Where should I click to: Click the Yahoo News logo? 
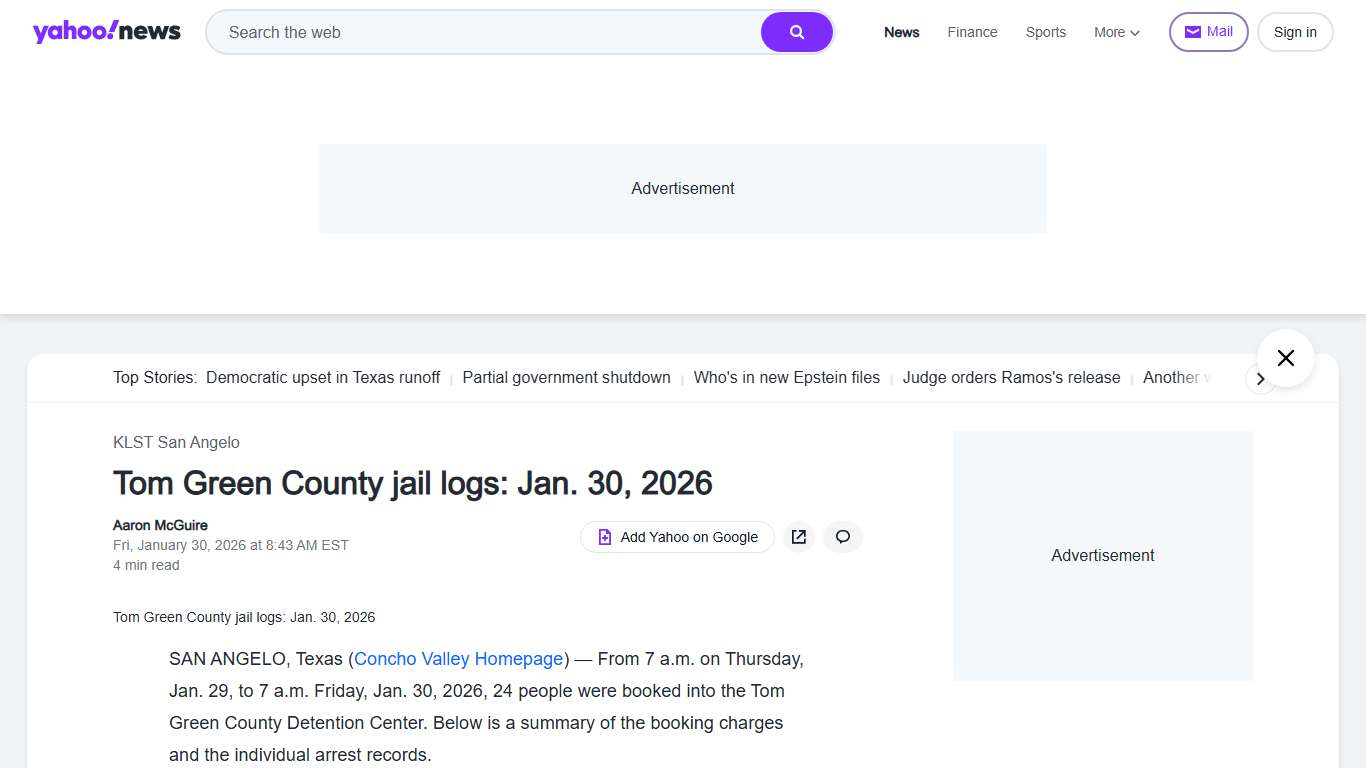pos(106,31)
